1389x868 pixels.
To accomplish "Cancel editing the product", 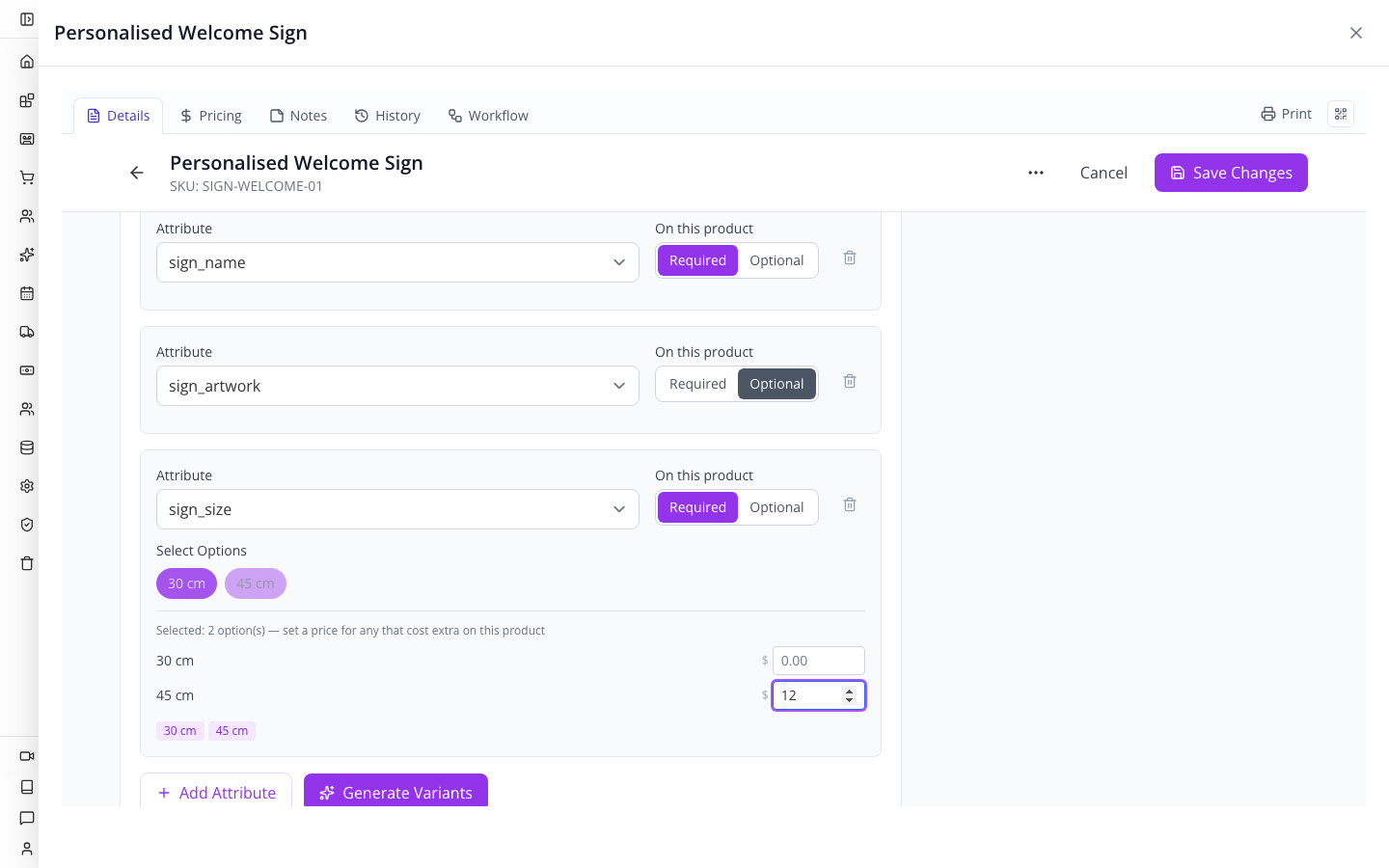I will [x=1103, y=173].
